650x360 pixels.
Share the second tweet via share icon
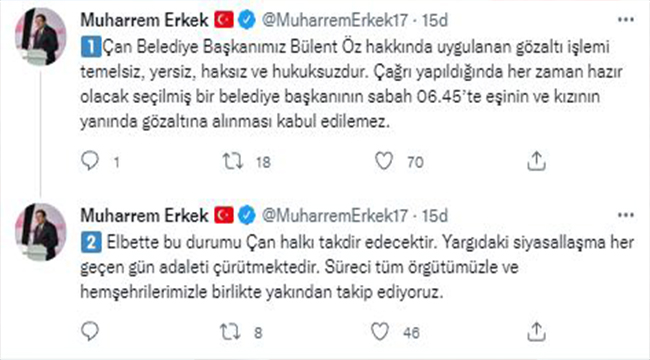pyautogui.click(x=536, y=331)
